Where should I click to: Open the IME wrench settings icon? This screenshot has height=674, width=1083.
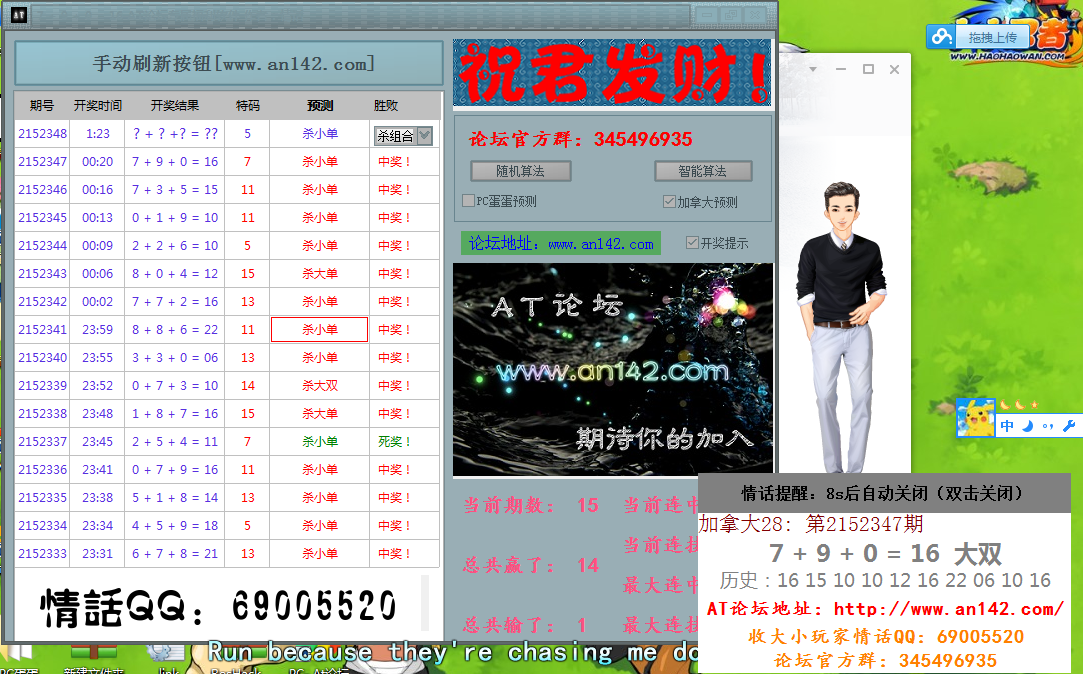click(1067, 426)
